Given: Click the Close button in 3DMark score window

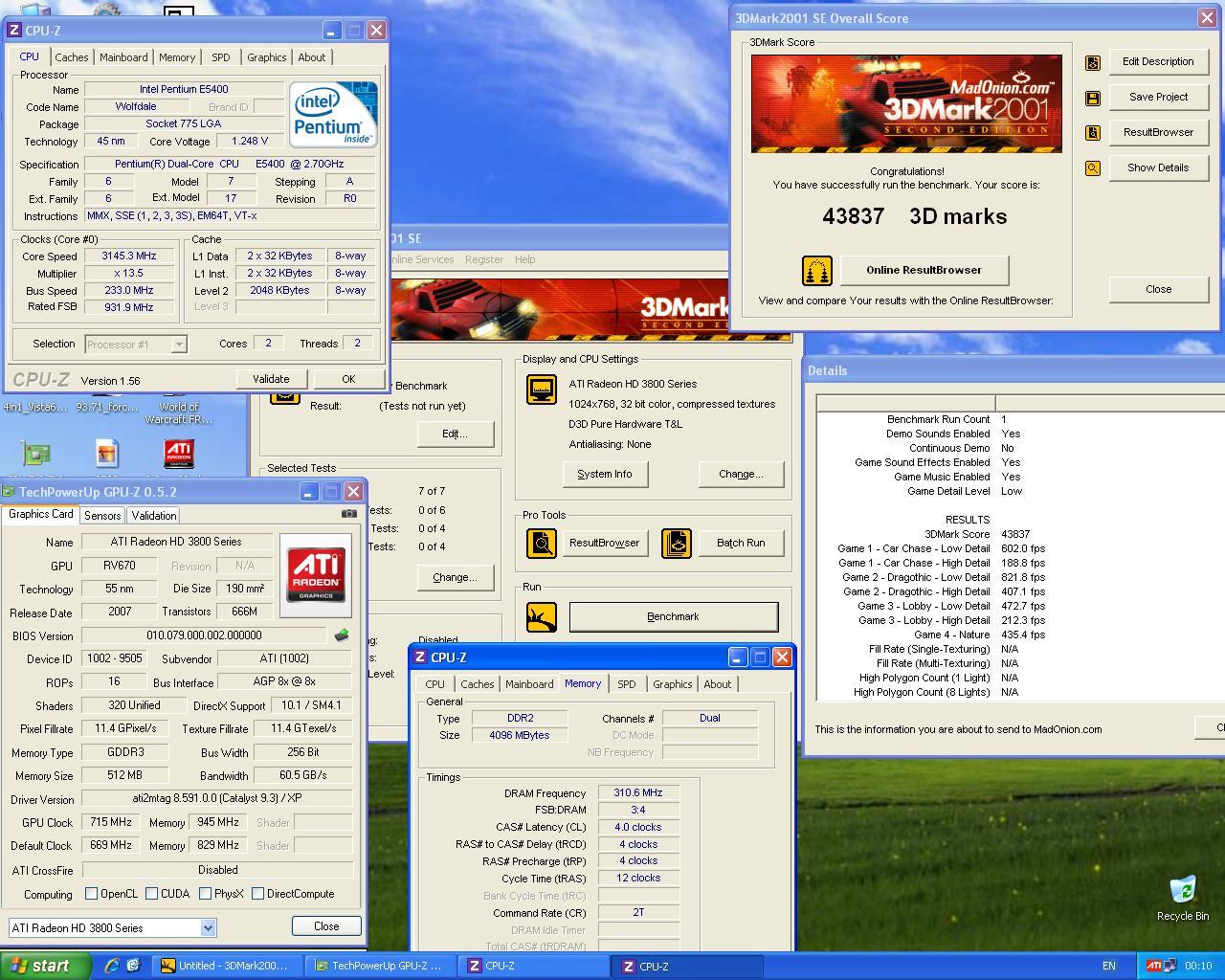Looking at the screenshot, I should [1158, 289].
